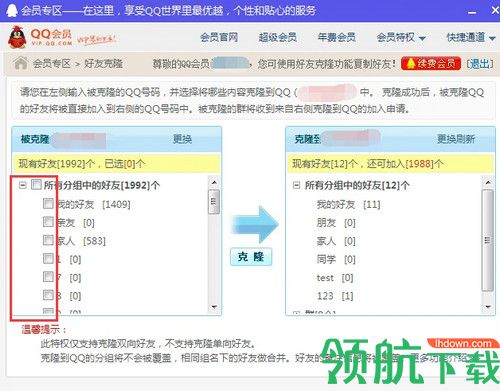Select 同学 [0] in target list
This screenshot has height=391, width=500.
click(336, 259)
